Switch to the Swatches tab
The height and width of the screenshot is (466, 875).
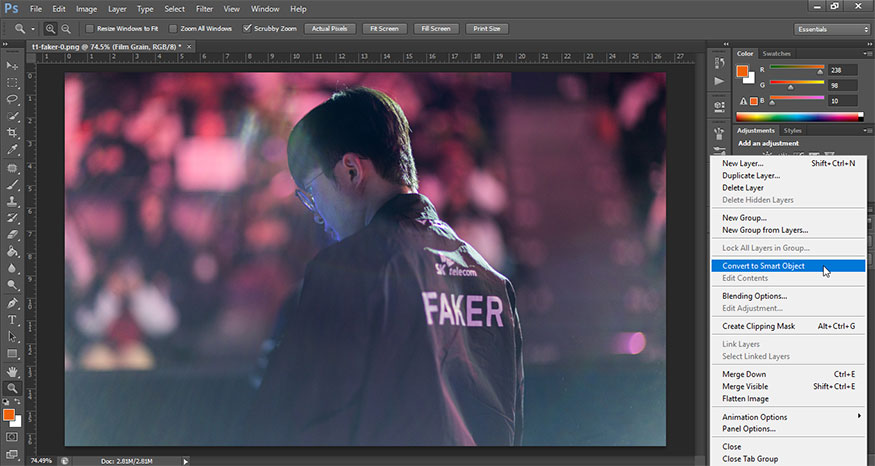coord(776,53)
